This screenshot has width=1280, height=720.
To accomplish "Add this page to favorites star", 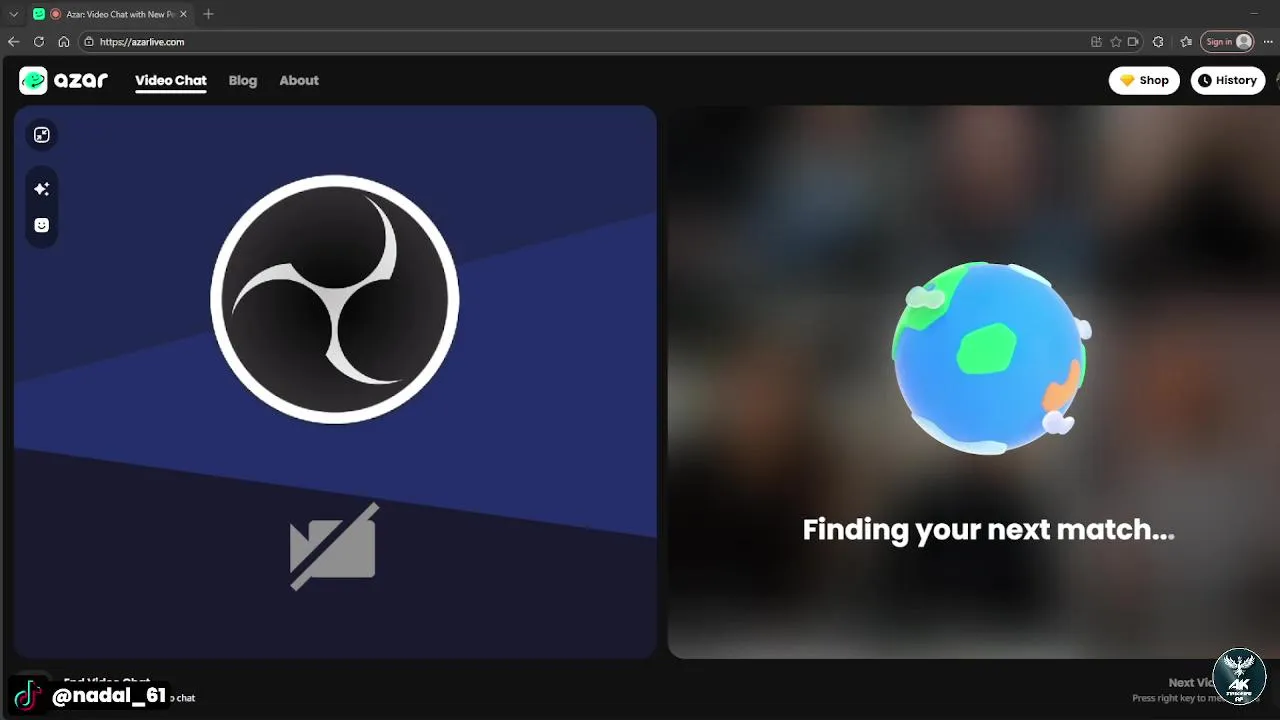I will [x=1116, y=42].
